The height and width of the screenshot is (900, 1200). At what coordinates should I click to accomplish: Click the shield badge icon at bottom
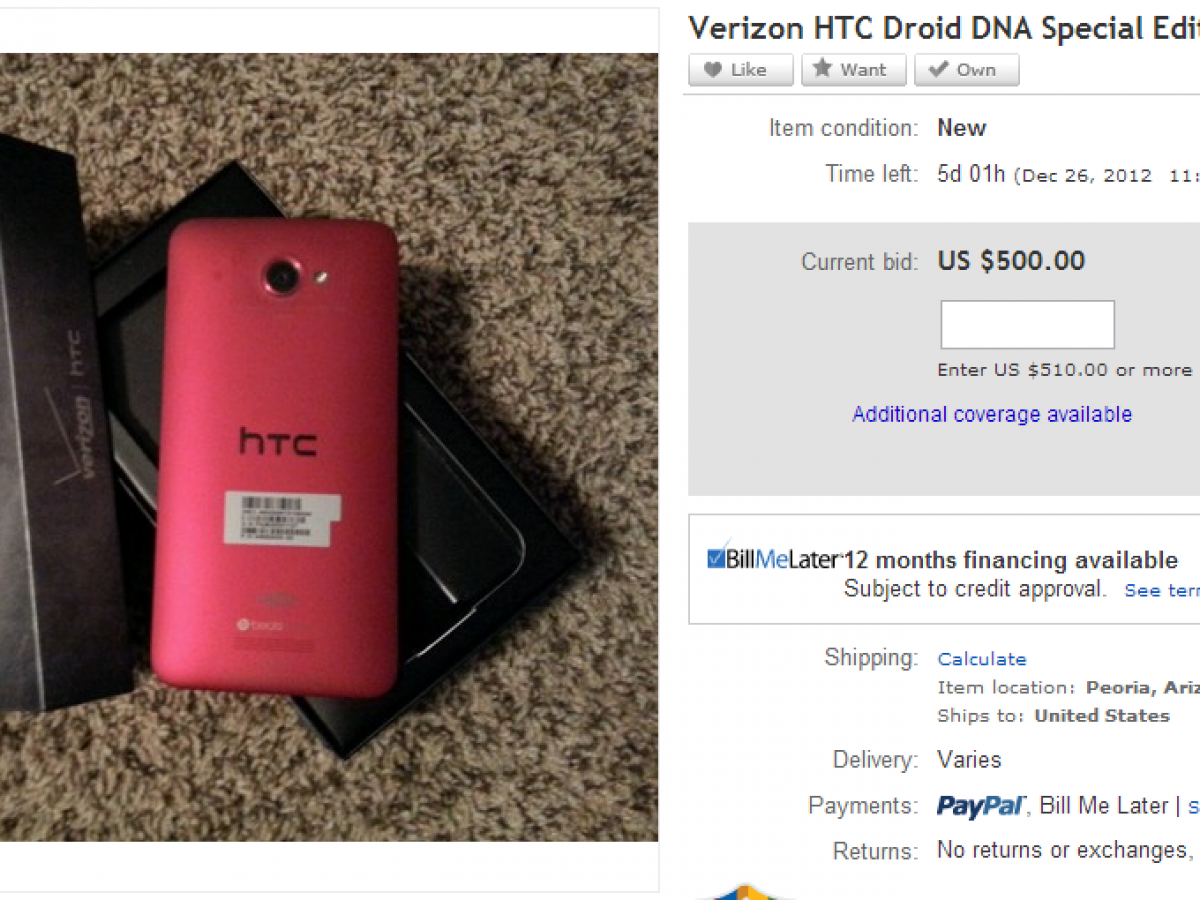(745, 891)
